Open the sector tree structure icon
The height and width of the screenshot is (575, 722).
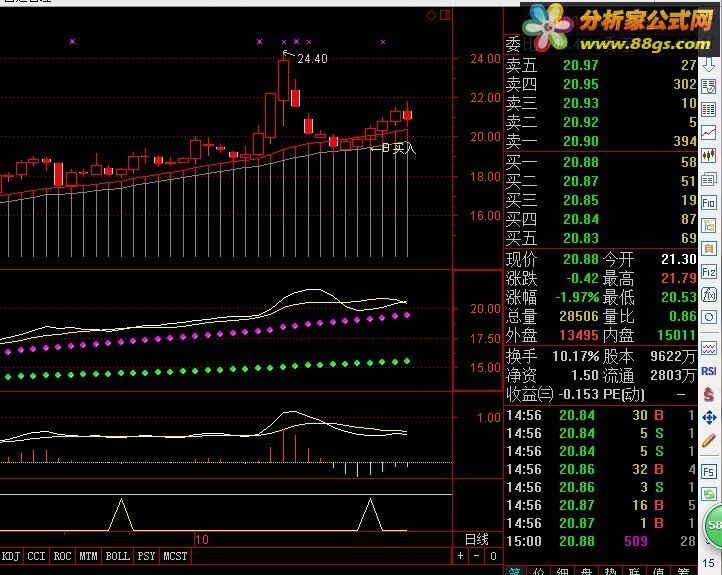pyautogui.click(x=709, y=226)
